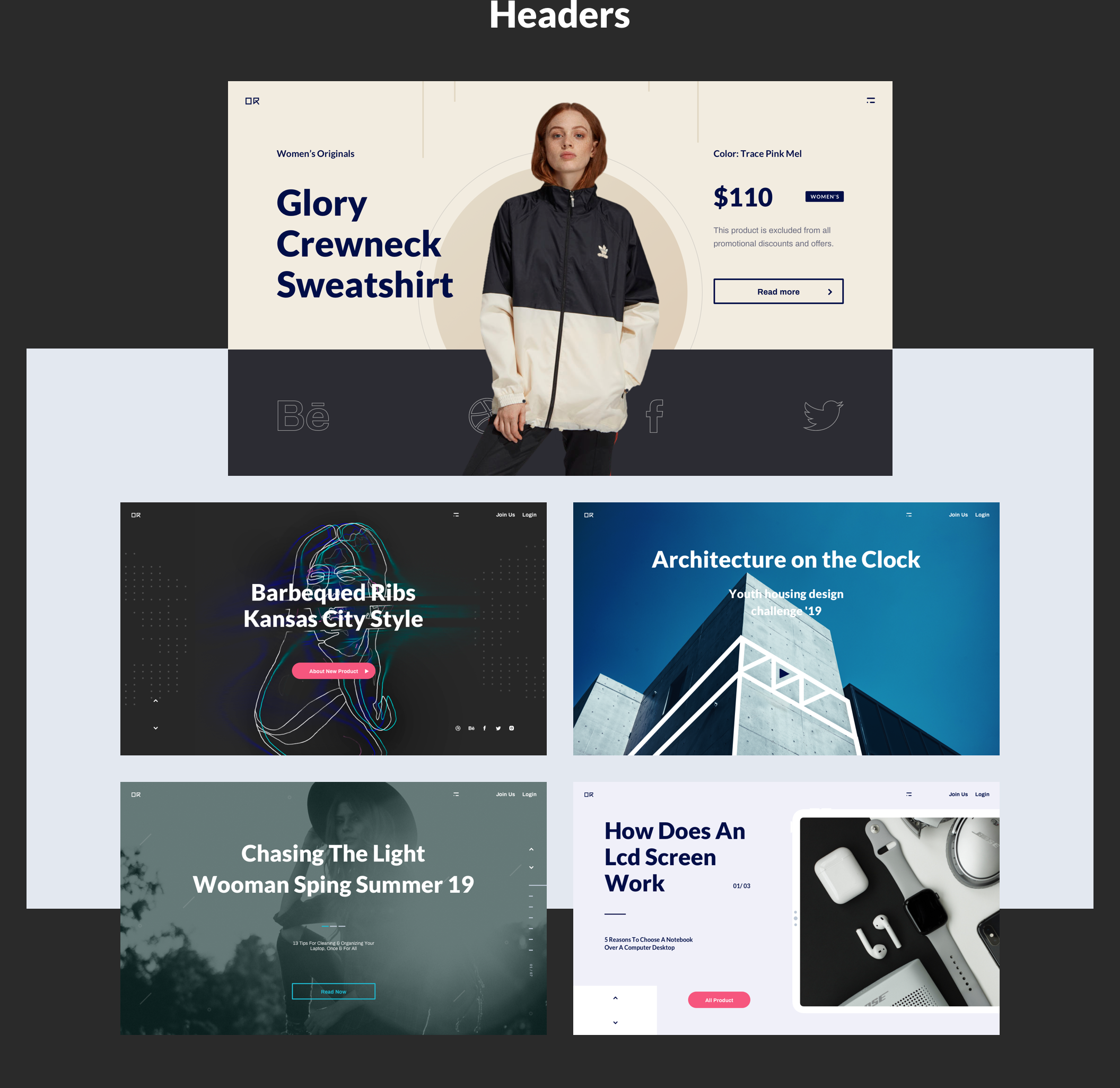Click the hamburger menu icon top-right

[871, 100]
